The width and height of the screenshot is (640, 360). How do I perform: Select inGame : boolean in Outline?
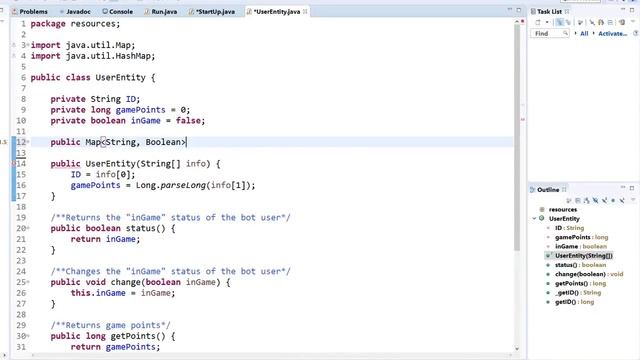click(580, 247)
